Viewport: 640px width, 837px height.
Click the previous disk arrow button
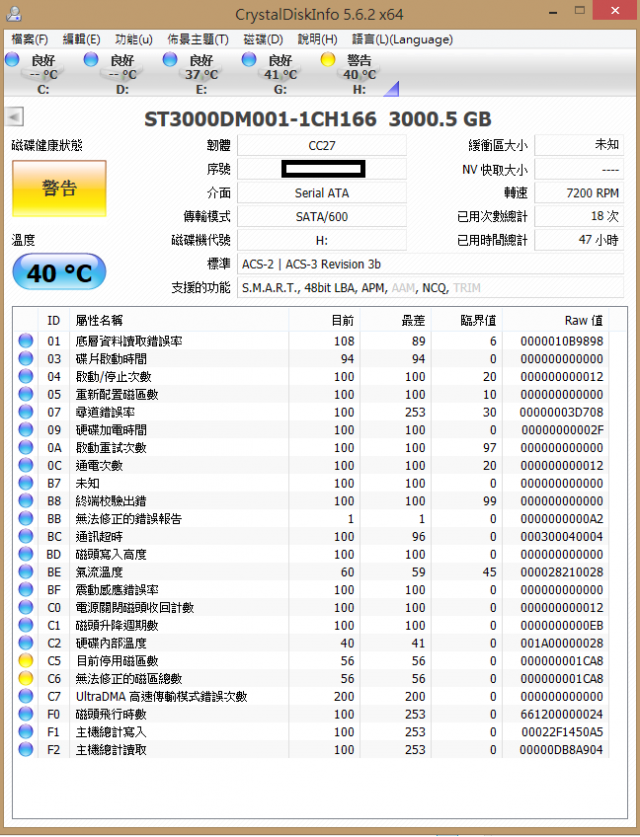(14, 116)
